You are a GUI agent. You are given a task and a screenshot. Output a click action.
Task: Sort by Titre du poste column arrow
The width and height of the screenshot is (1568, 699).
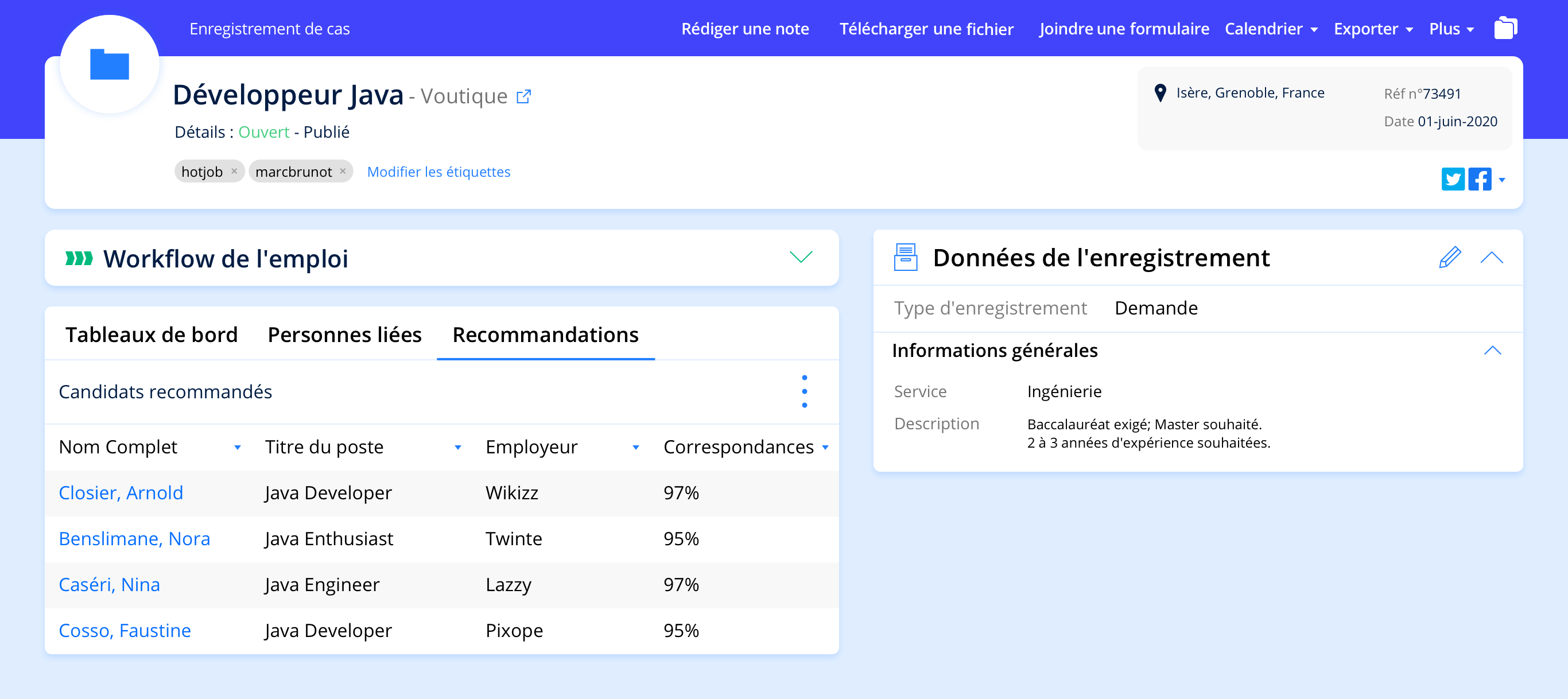point(458,448)
